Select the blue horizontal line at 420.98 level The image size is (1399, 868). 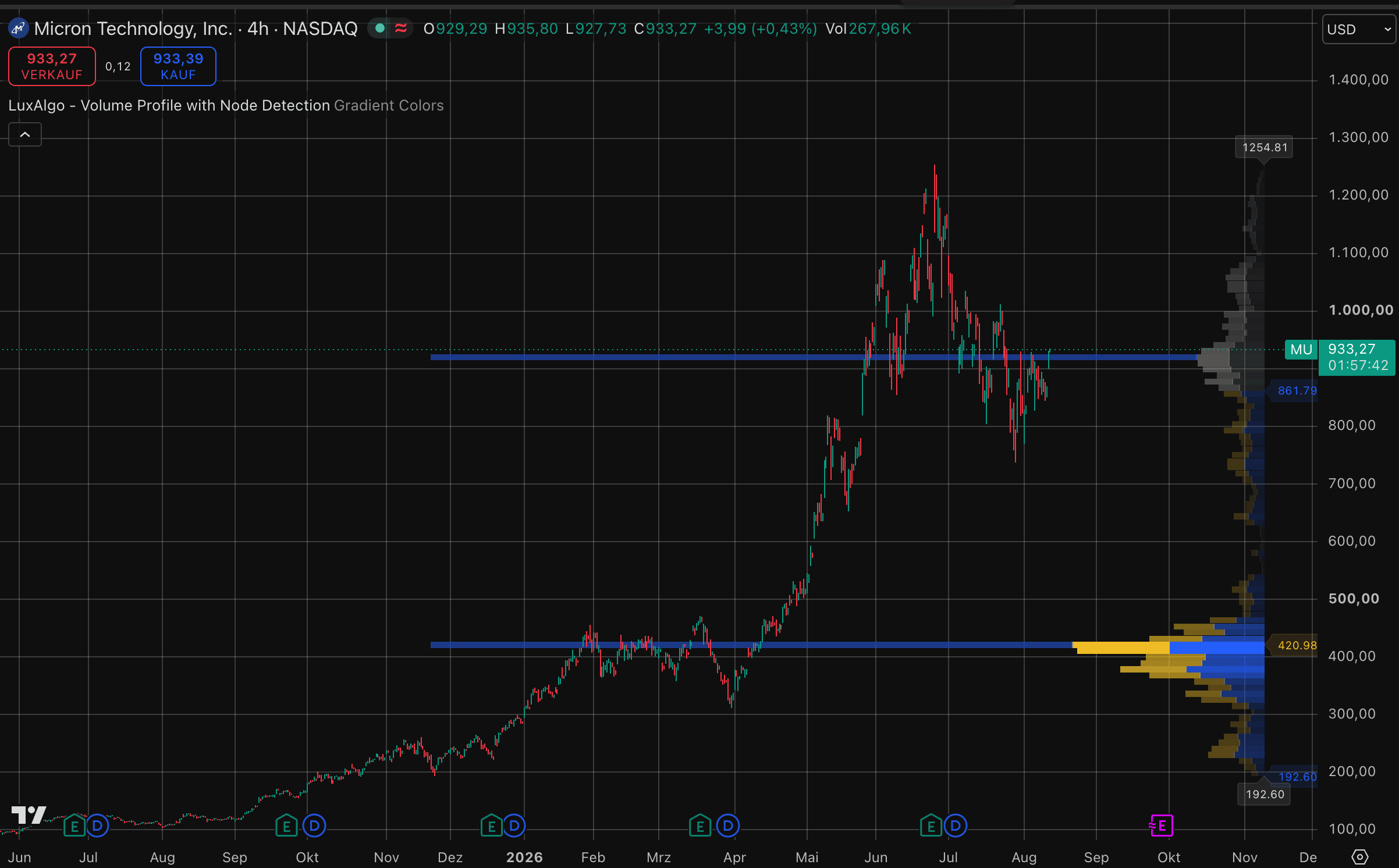(x=751, y=645)
